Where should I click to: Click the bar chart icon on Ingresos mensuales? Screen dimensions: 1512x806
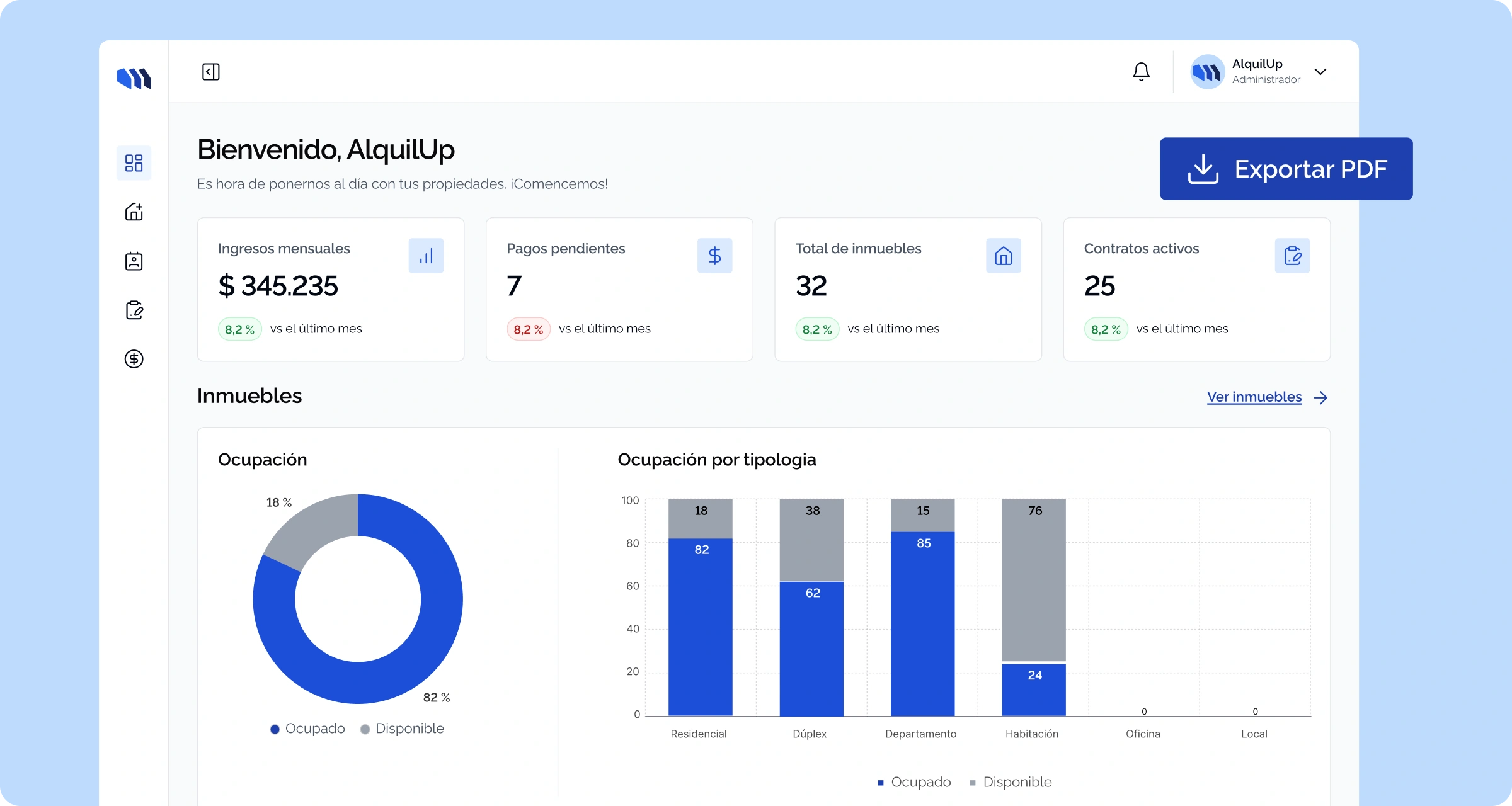tap(427, 255)
